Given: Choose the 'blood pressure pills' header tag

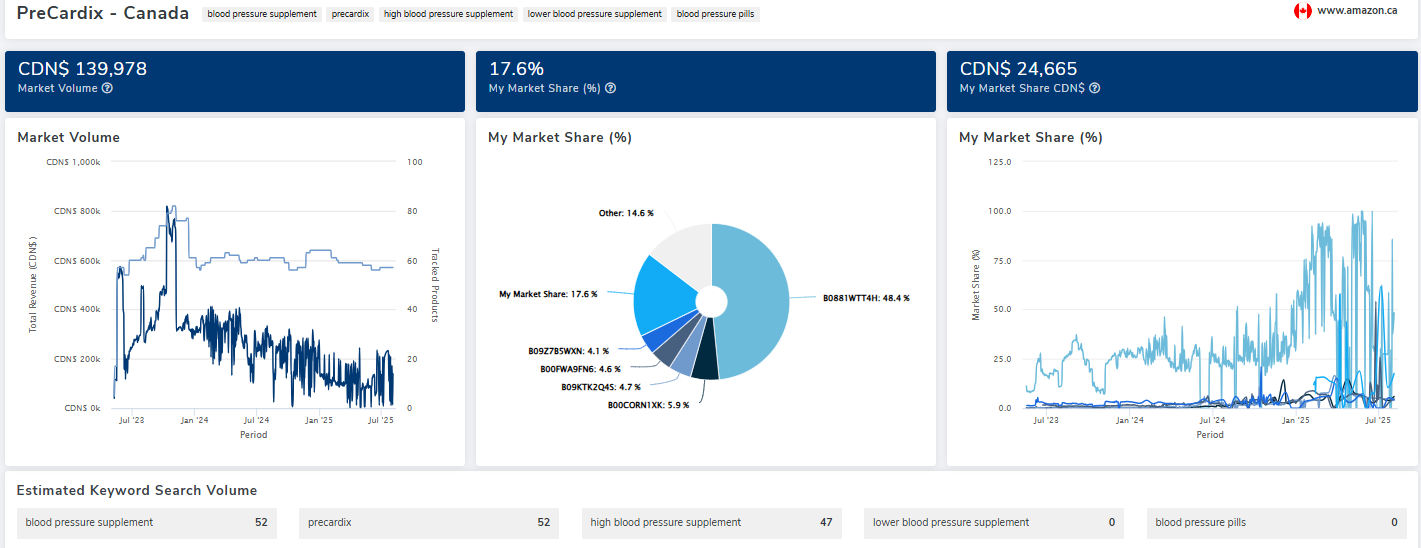Looking at the screenshot, I should pos(716,14).
